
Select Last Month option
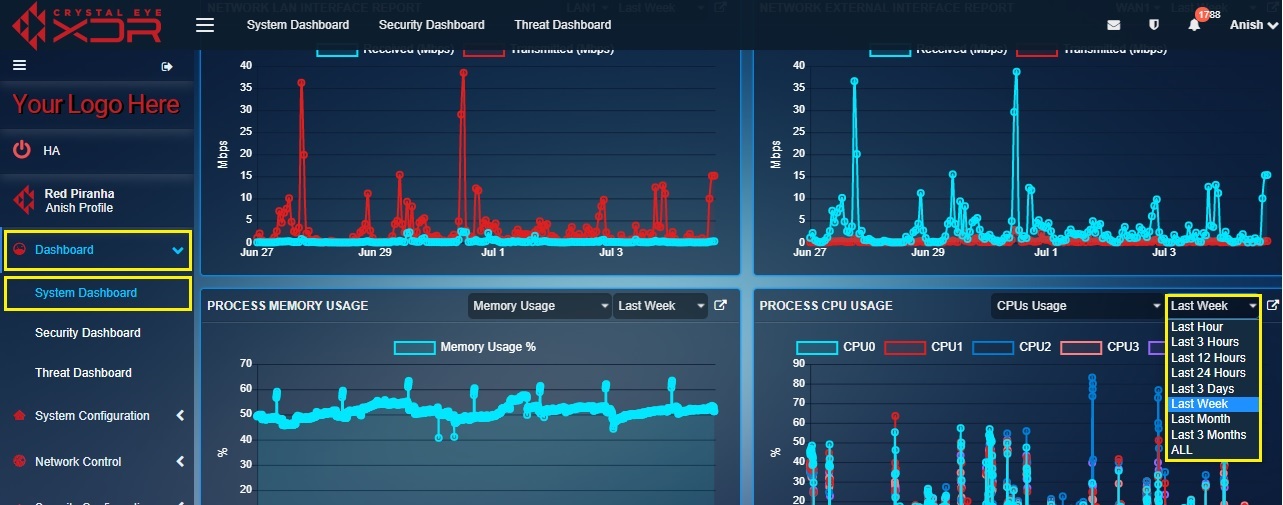point(1213,419)
